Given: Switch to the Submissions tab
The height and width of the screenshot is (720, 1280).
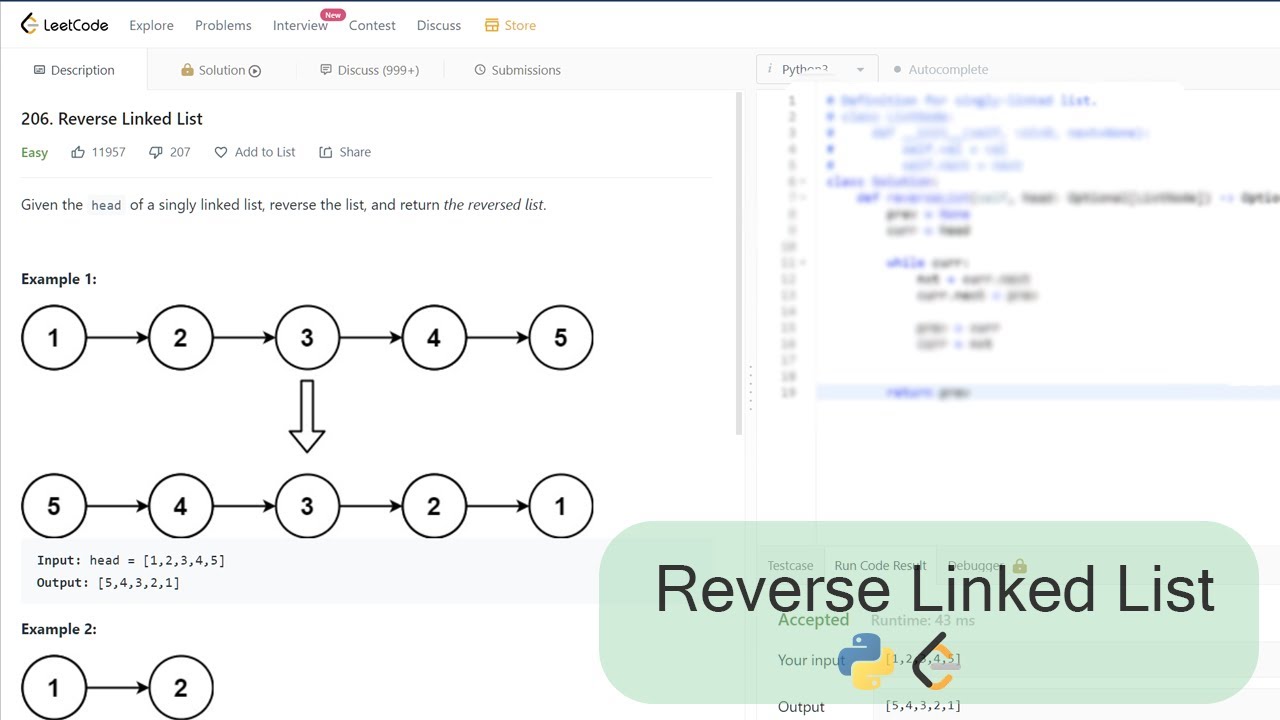Looking at the screenshot, I should [517, 70].
